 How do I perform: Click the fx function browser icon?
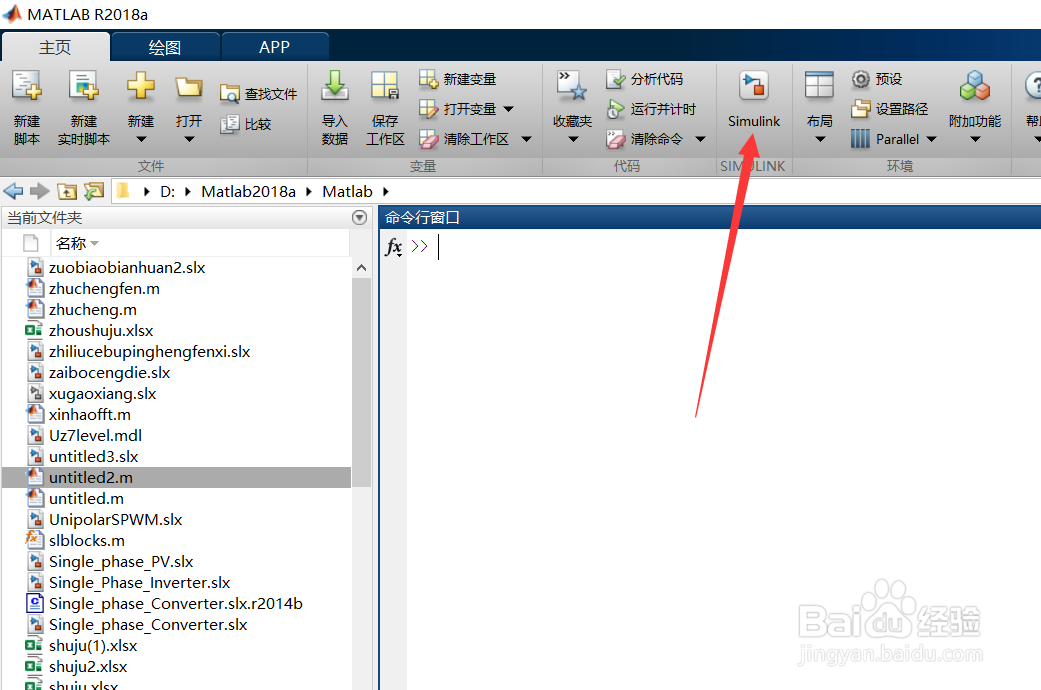(x=394, y=247)
